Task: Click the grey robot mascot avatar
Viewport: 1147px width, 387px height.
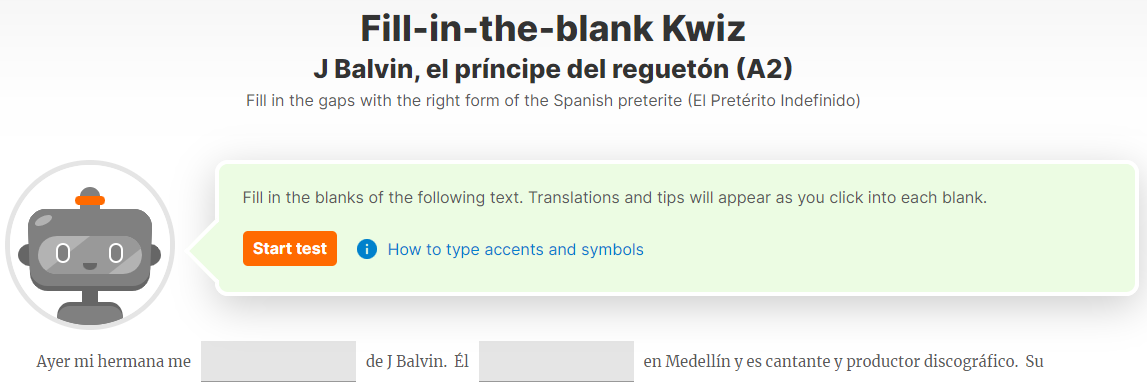Action: (x=90, y=246)
